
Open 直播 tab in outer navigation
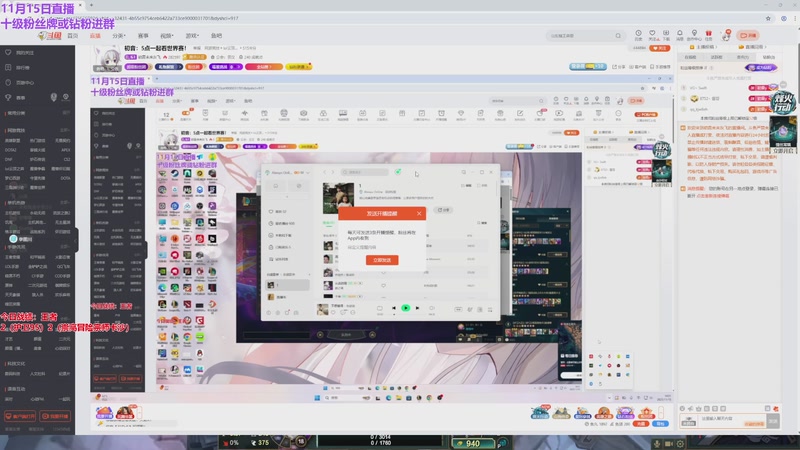coord(95,36)
